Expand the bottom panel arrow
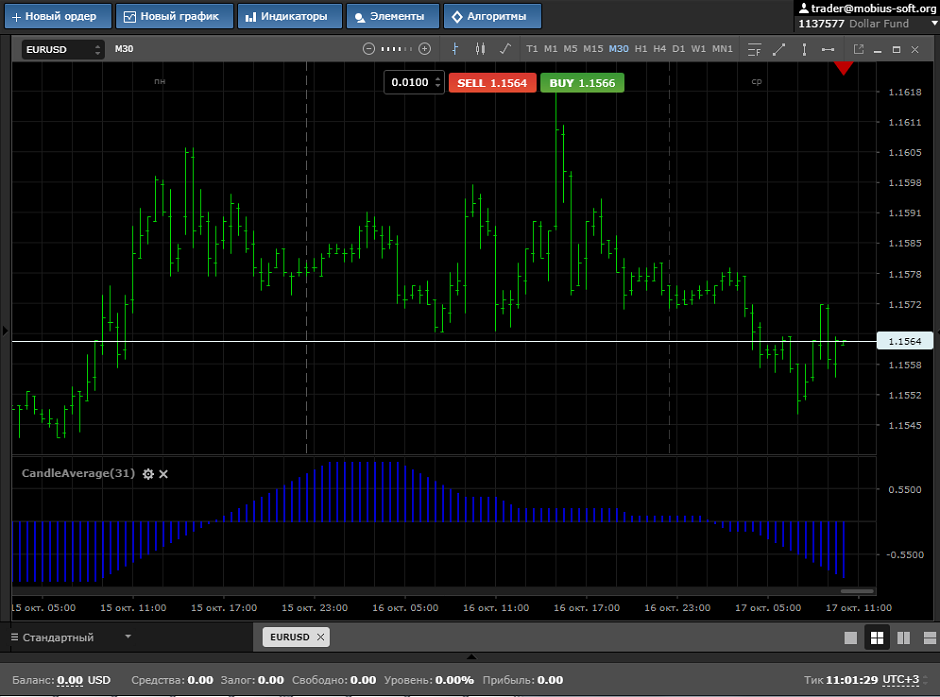This screenshot has width=940, height=697. pyautogui.click(x=471, y=657)
